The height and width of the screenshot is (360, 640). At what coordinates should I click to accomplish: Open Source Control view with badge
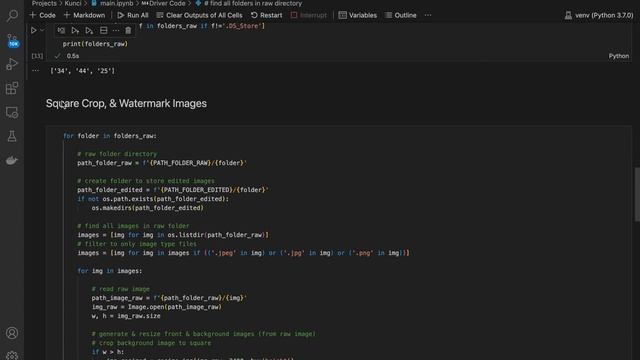click(x=12, y=40)
